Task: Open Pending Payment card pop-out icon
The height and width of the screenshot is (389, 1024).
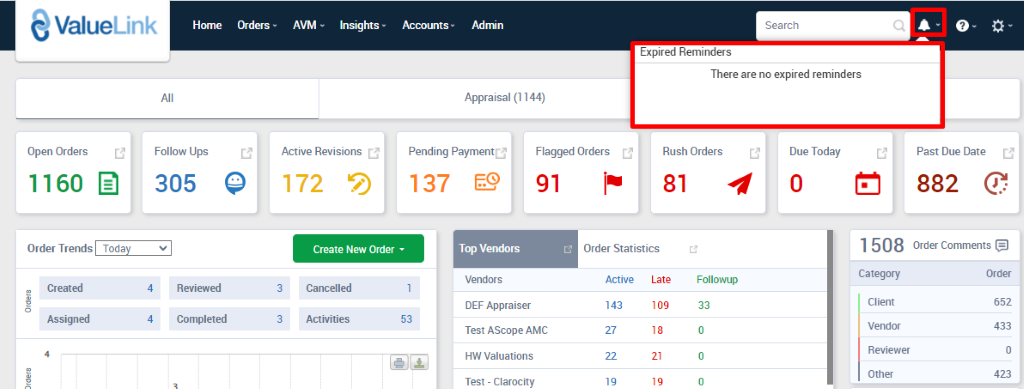Action: pyautogui.click(x=501, y=153)
